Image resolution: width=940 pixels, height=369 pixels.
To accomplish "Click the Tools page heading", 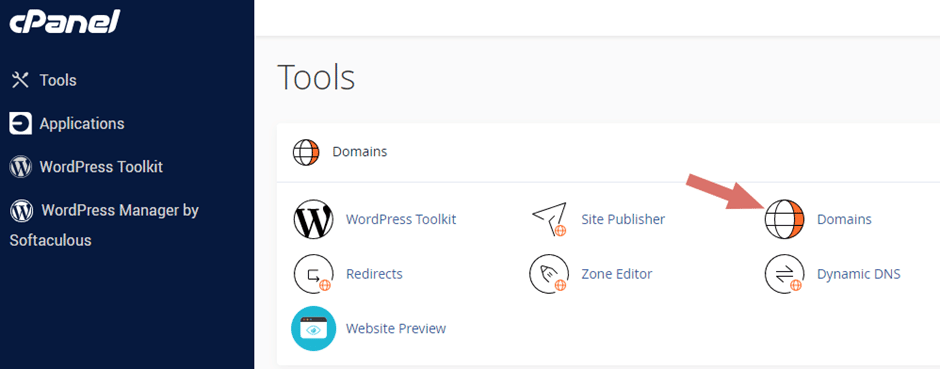I will pos(317,77).
